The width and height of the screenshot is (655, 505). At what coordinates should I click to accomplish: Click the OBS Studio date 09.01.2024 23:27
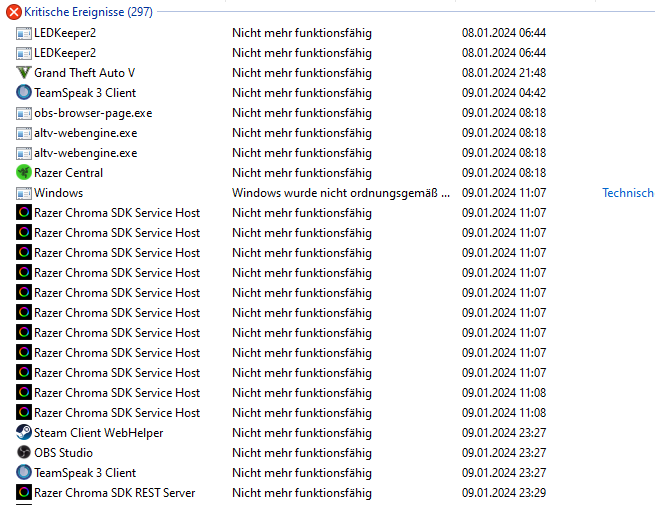(x=504, y=452)
